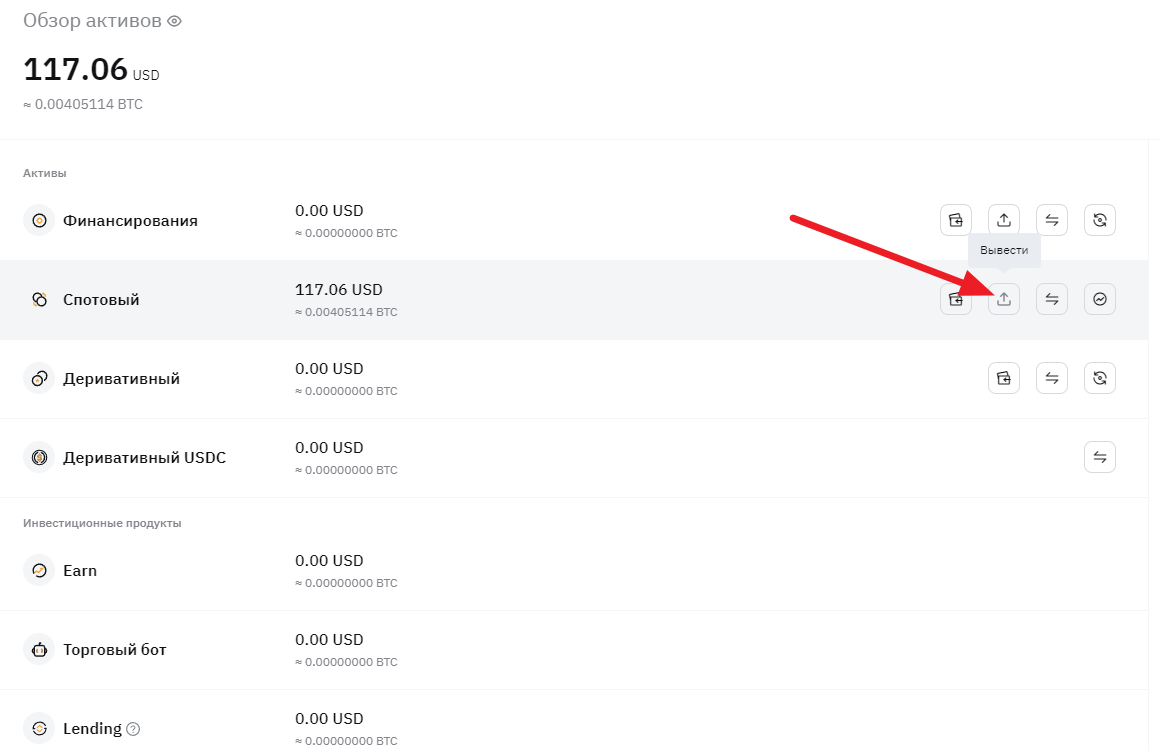Image resolution: width=1160 pixels, height=751 pixels.
Task: Deposit to the Деривативный account
Action: 1004,378
